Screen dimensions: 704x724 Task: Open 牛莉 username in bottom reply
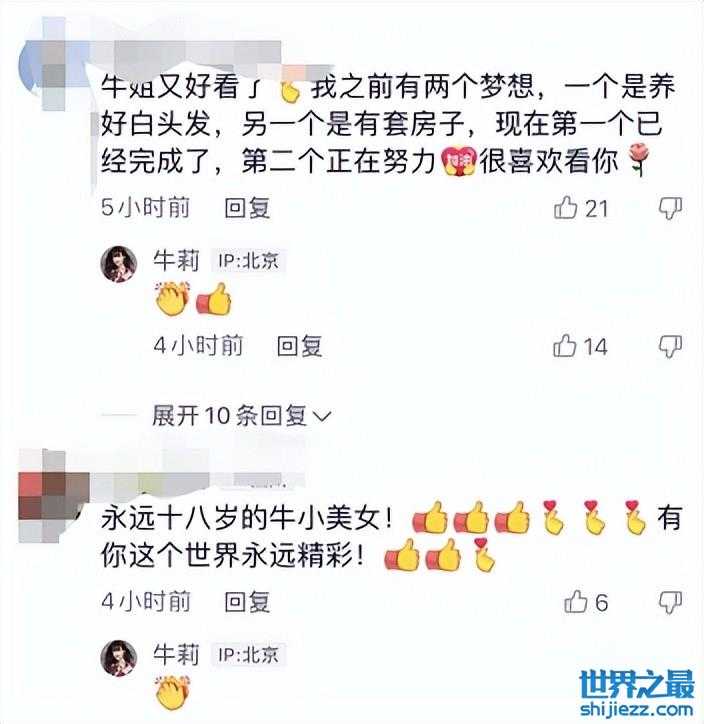pos(176,654)
